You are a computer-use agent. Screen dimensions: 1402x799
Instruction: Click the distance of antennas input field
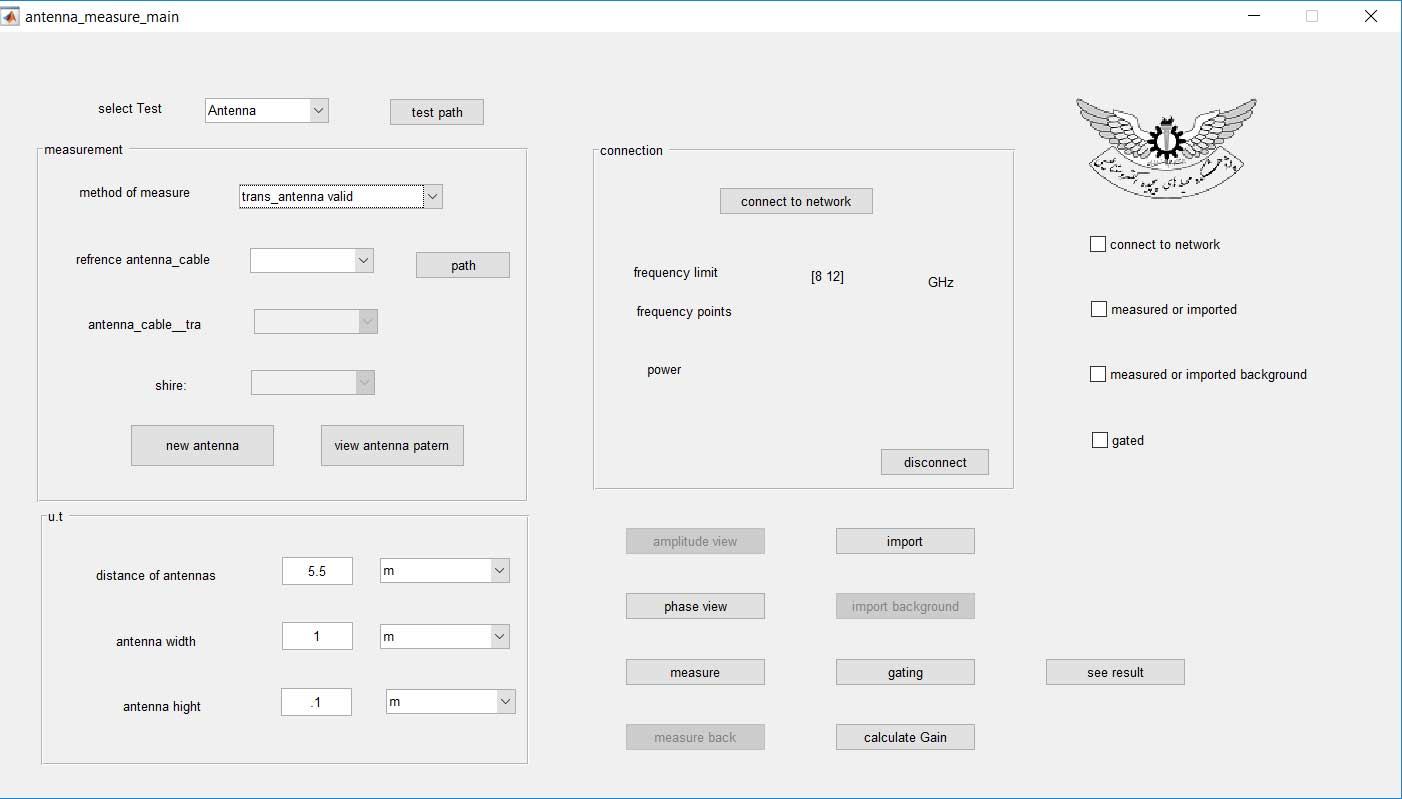[317, 570]
